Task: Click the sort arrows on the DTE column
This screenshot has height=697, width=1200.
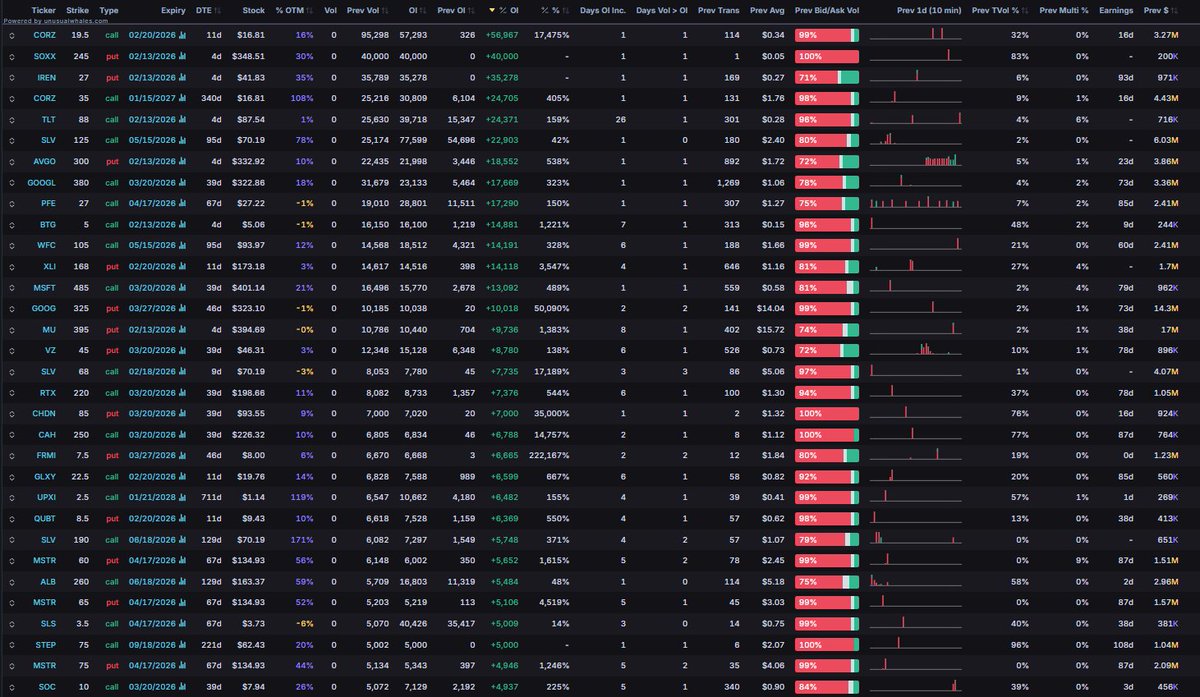Action: pos(216,10)
